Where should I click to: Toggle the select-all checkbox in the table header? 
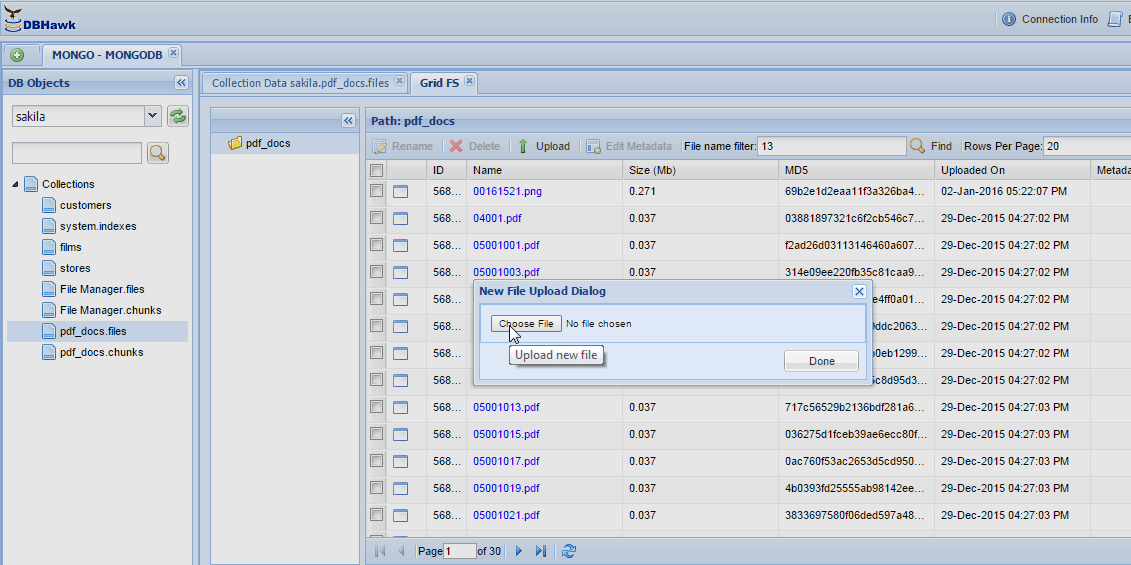click(x=376, y=170)
